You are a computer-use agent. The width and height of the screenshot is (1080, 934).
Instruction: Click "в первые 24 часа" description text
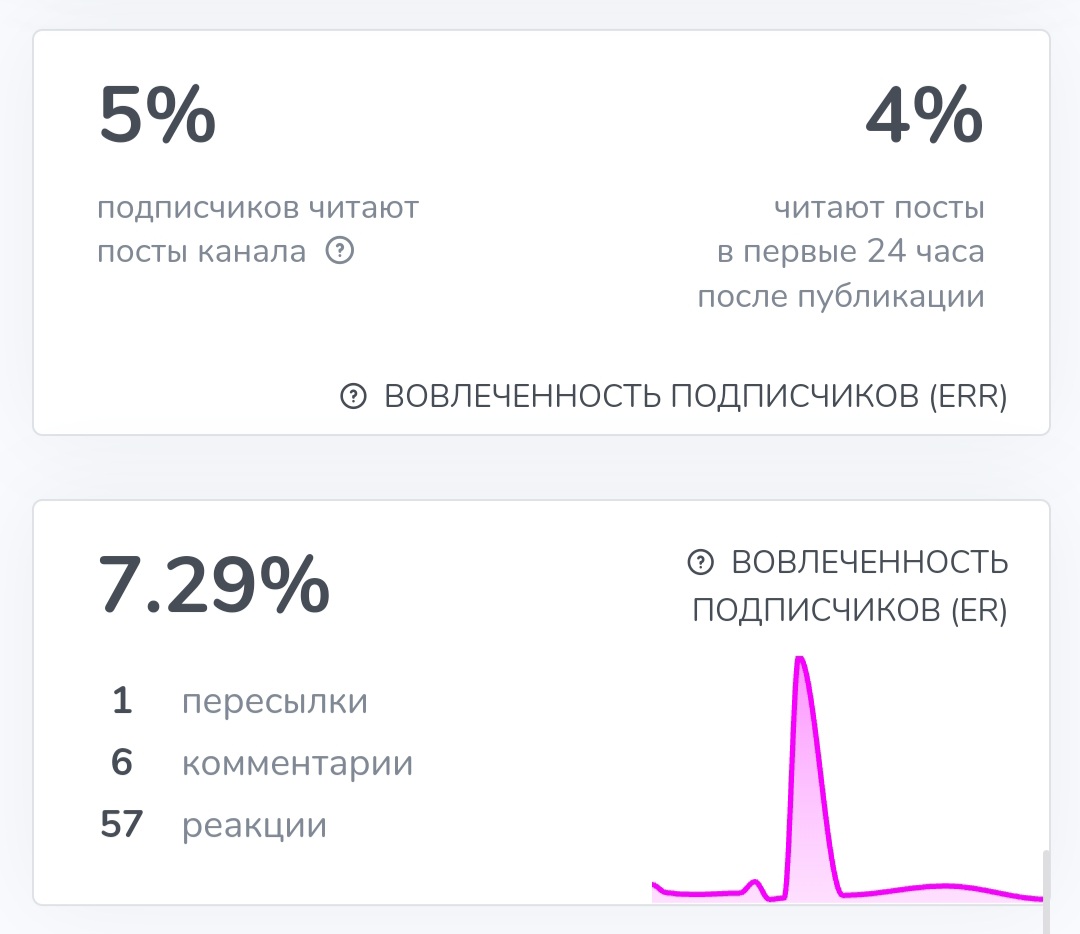(850, 252)
